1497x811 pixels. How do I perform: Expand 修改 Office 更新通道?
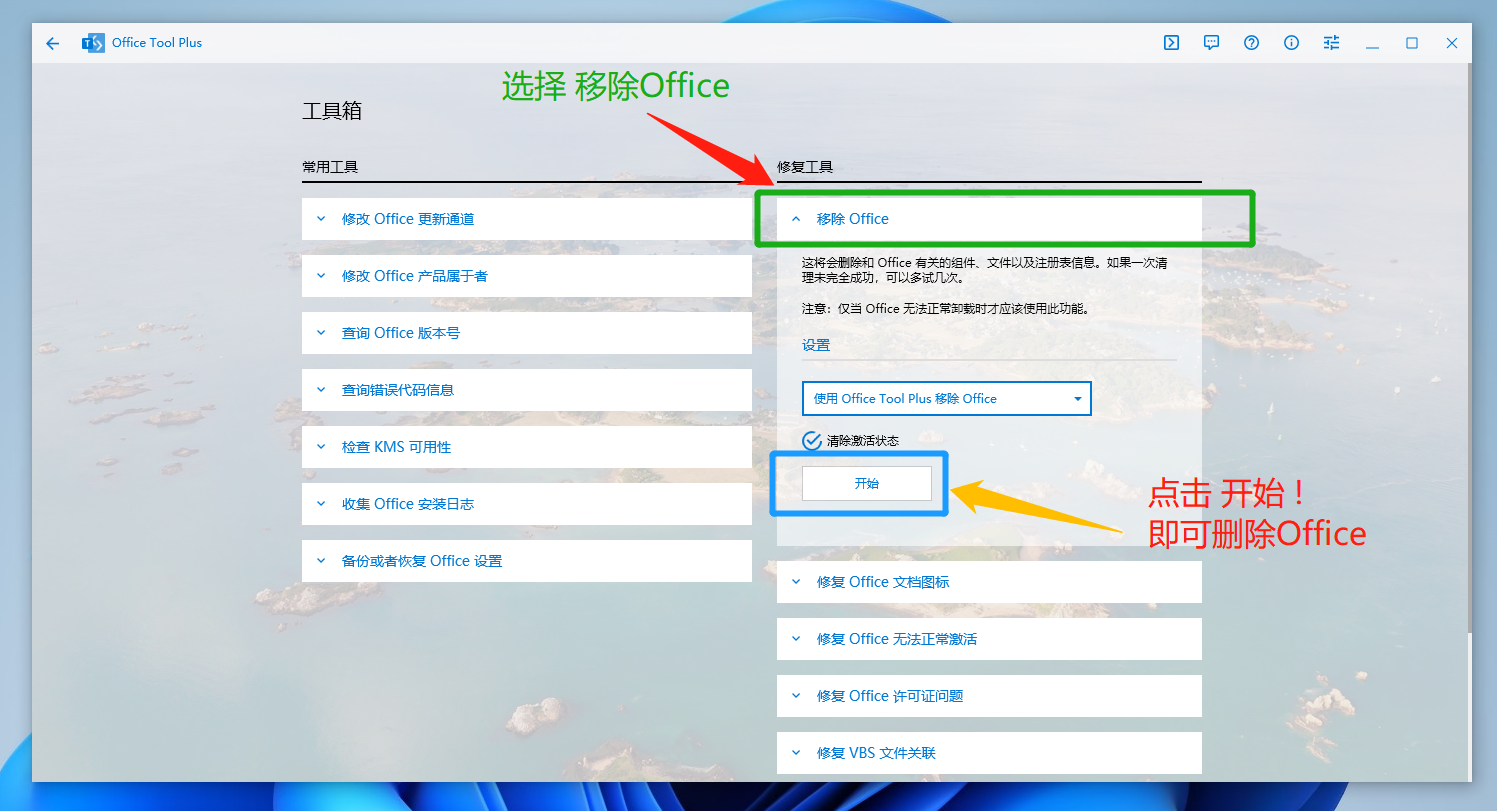click(527, 219)
